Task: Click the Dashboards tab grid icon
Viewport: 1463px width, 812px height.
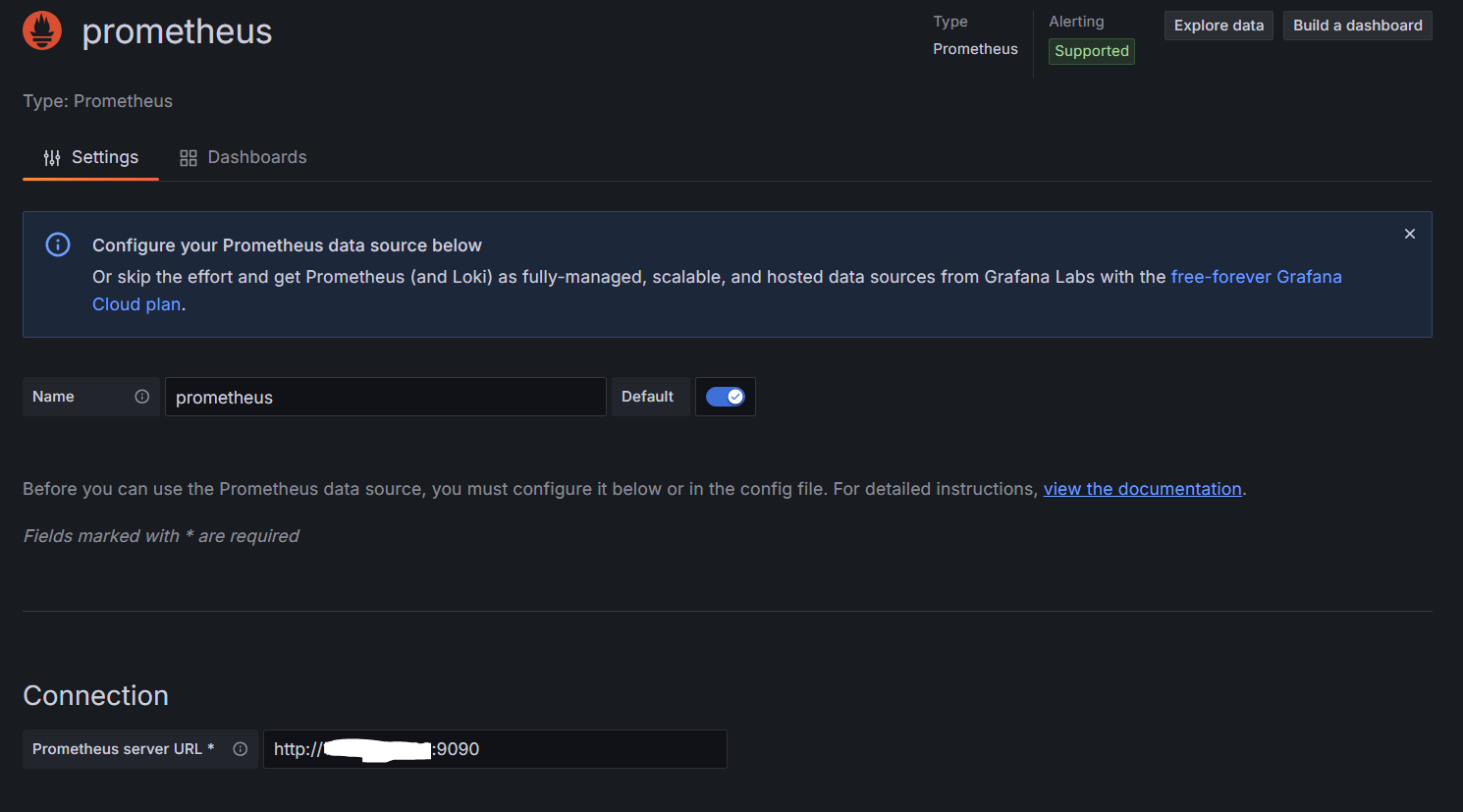Action: [189, 158]
